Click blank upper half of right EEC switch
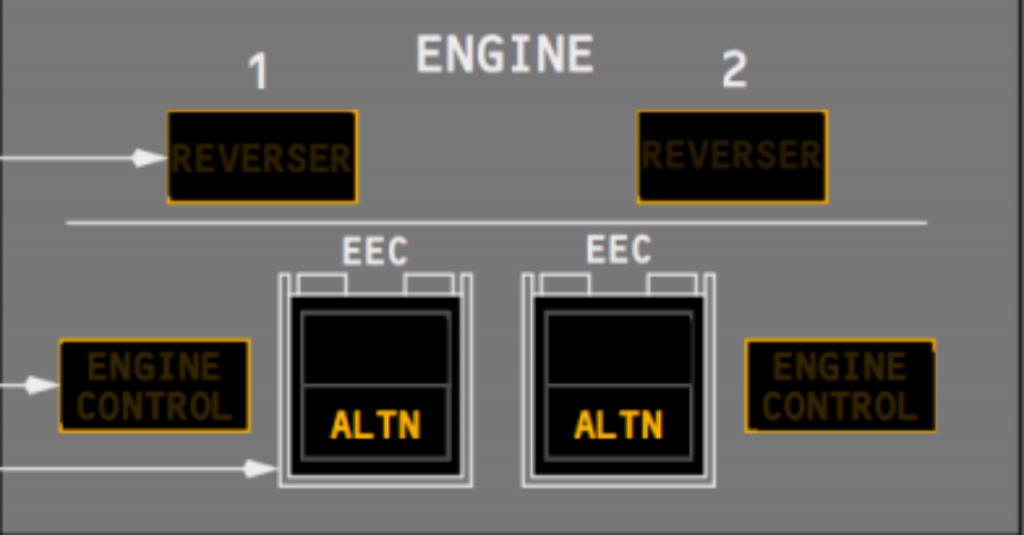 pos(618,349)
